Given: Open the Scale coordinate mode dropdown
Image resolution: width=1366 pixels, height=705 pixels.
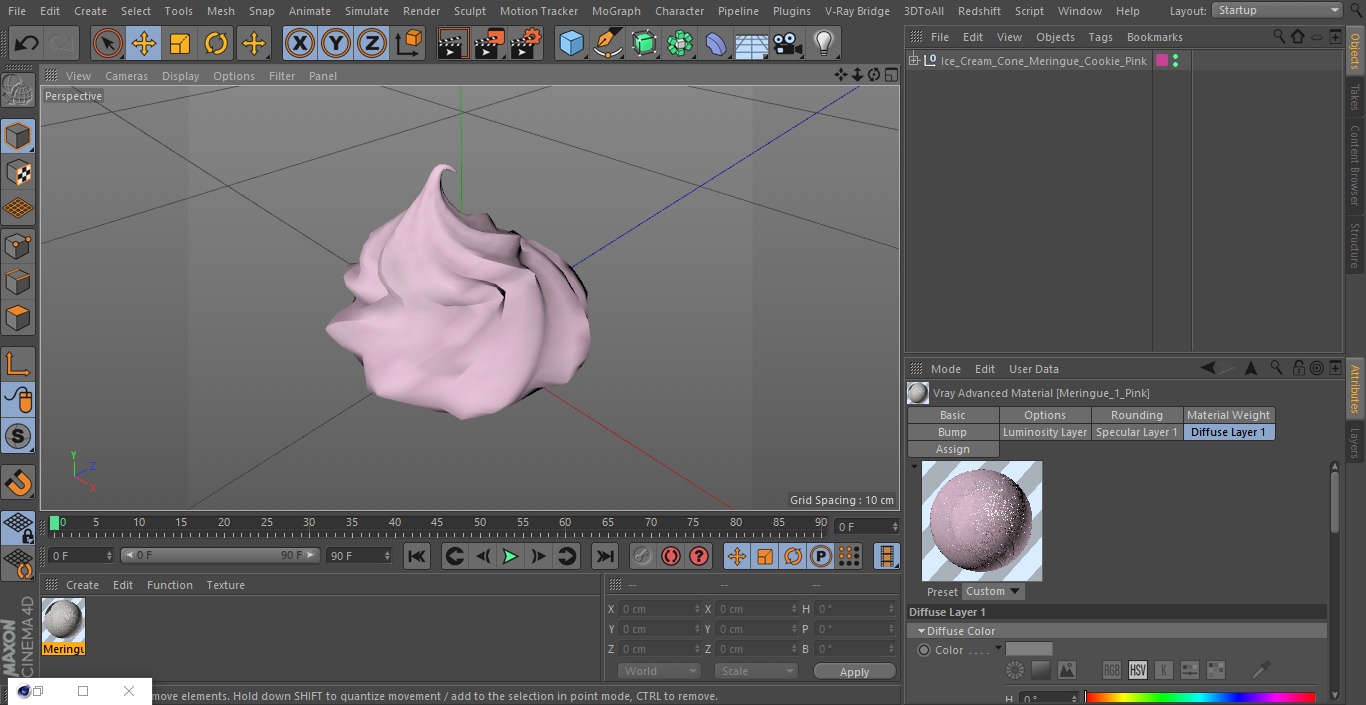Looking at the screenshot, I should [x=756, y=671].
